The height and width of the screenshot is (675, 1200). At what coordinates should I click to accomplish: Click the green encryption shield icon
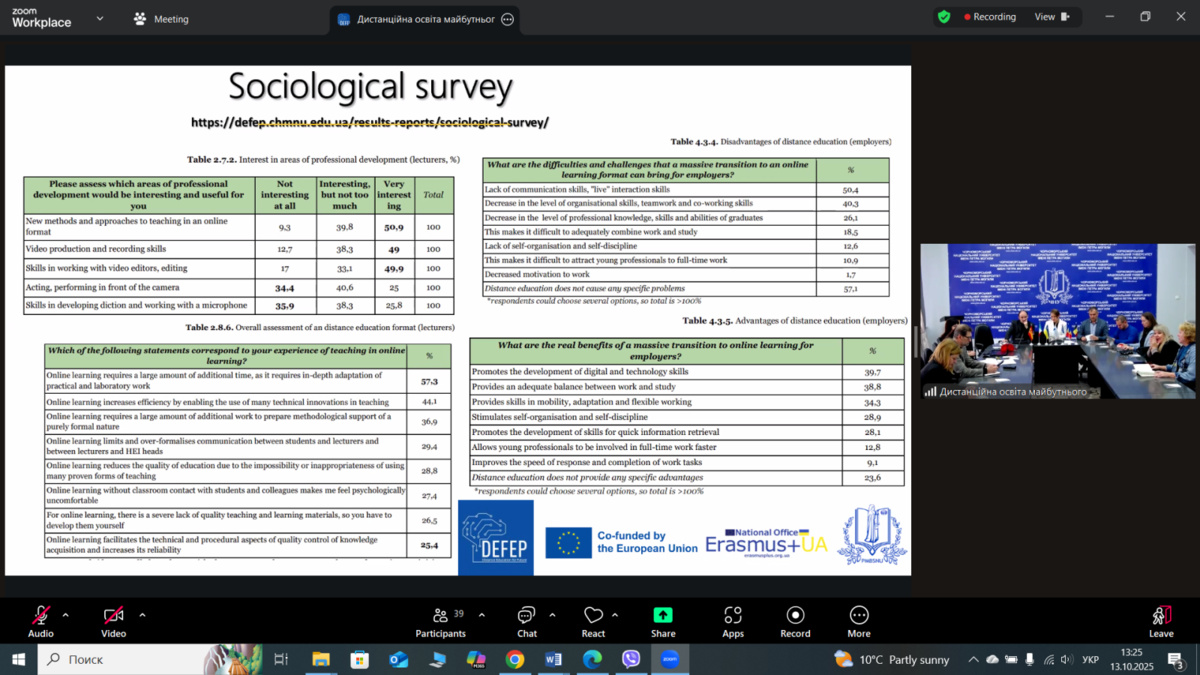pos(943,17)
